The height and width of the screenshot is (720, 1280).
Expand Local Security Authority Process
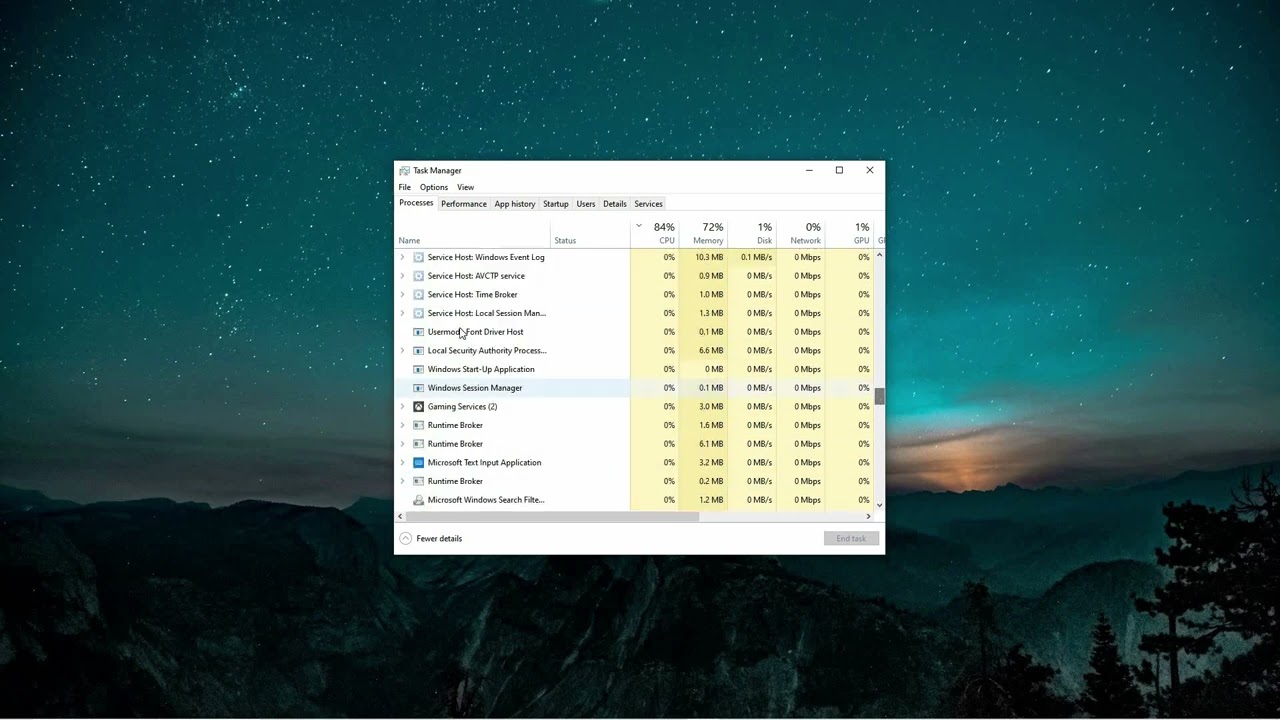402,351
